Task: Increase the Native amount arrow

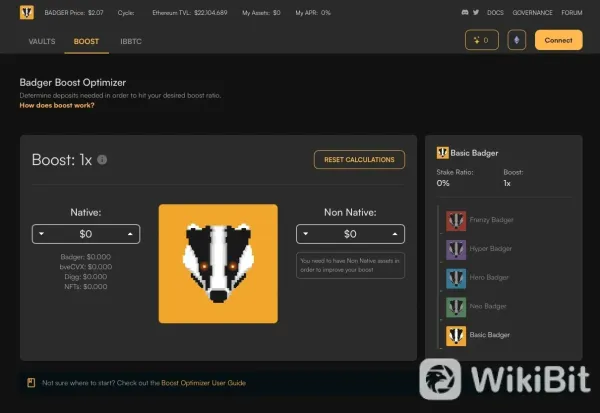Action: [x=130, y=234]
